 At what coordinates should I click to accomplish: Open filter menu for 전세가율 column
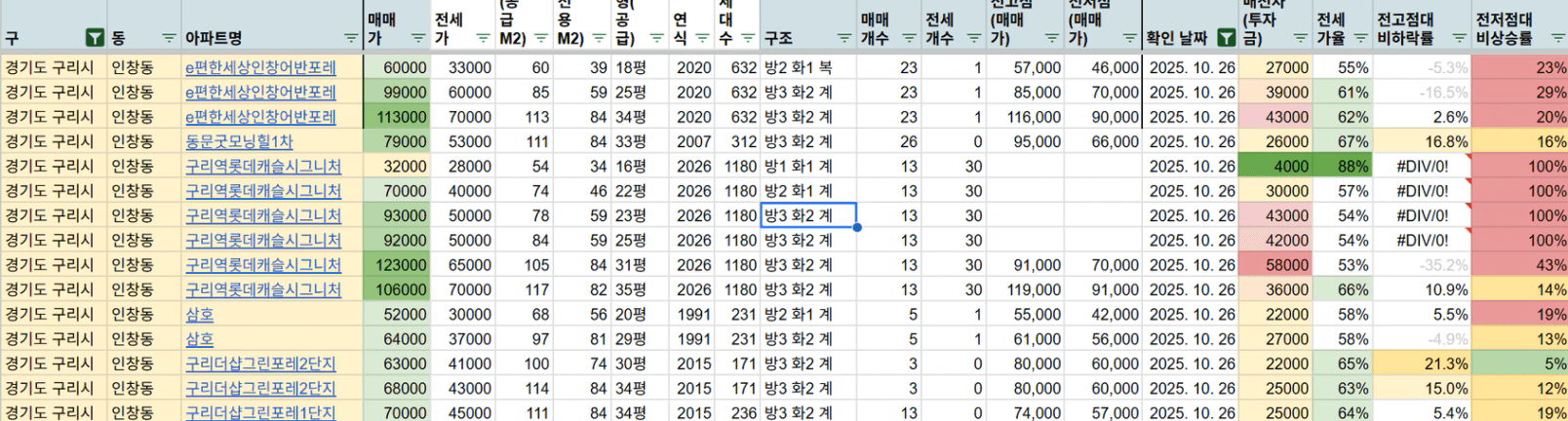coord(1360,39)
